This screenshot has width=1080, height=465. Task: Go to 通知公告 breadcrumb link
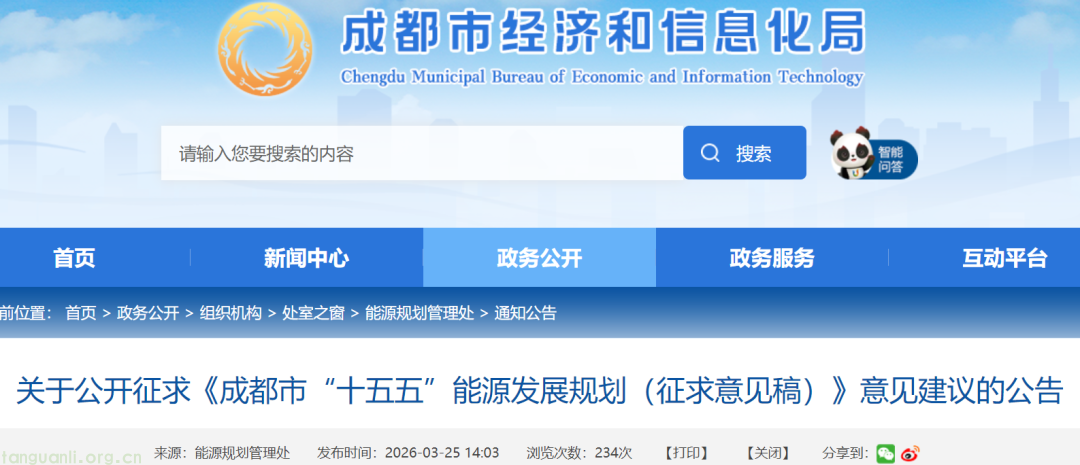click(525, 313)
